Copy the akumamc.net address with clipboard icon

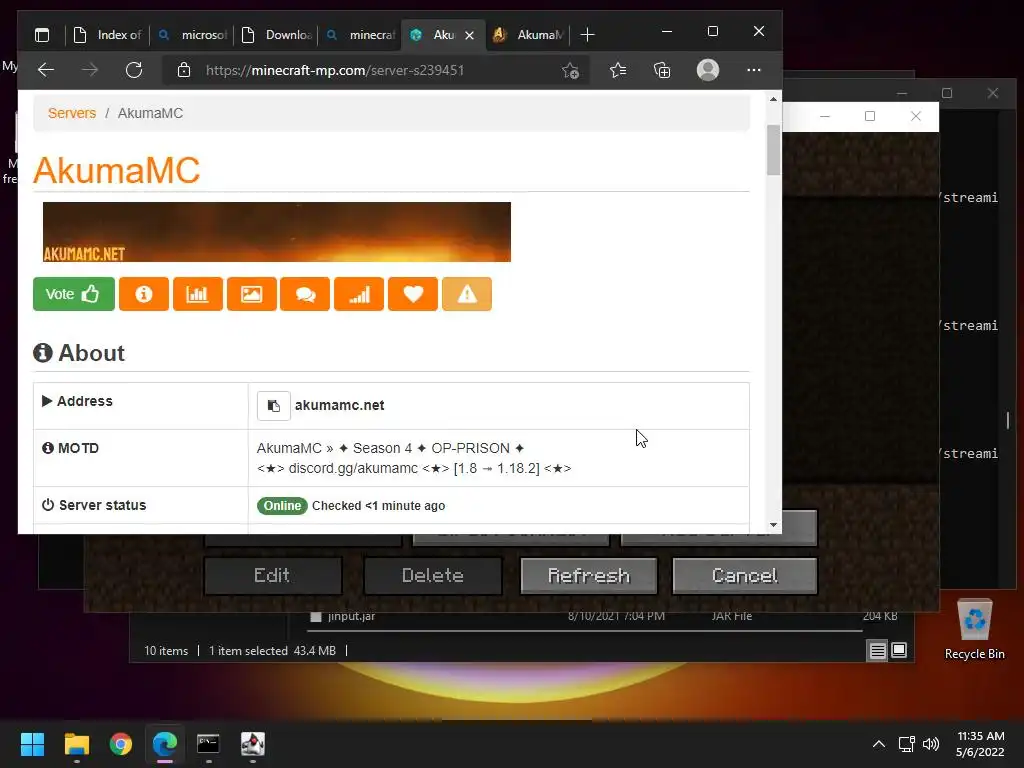point(274,406)
